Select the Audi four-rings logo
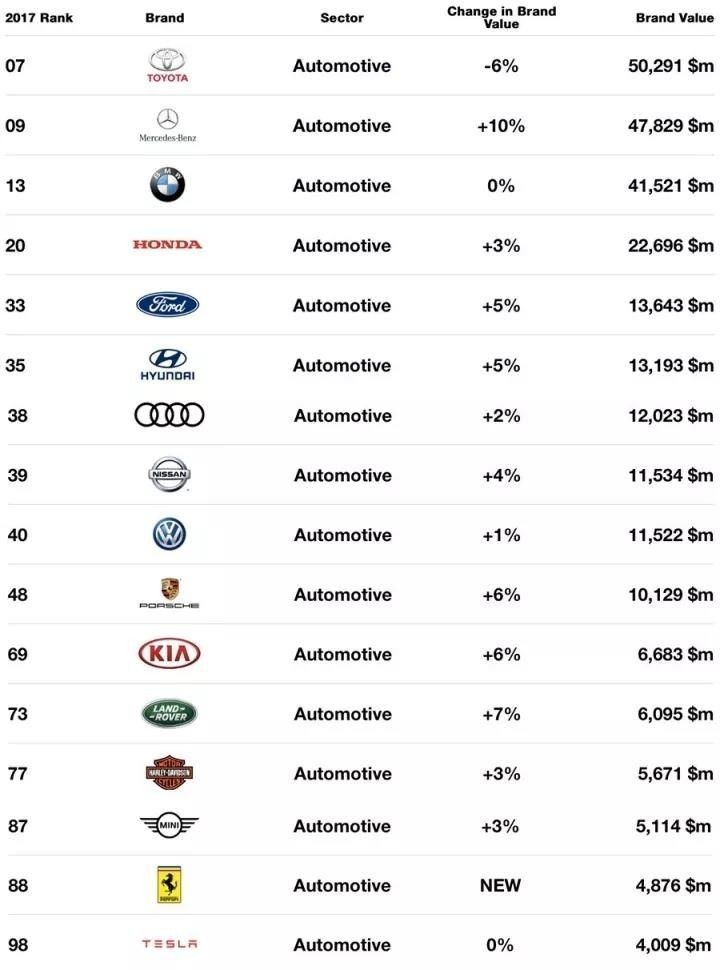This screenshot has height=970, width=720. point(169,415)
